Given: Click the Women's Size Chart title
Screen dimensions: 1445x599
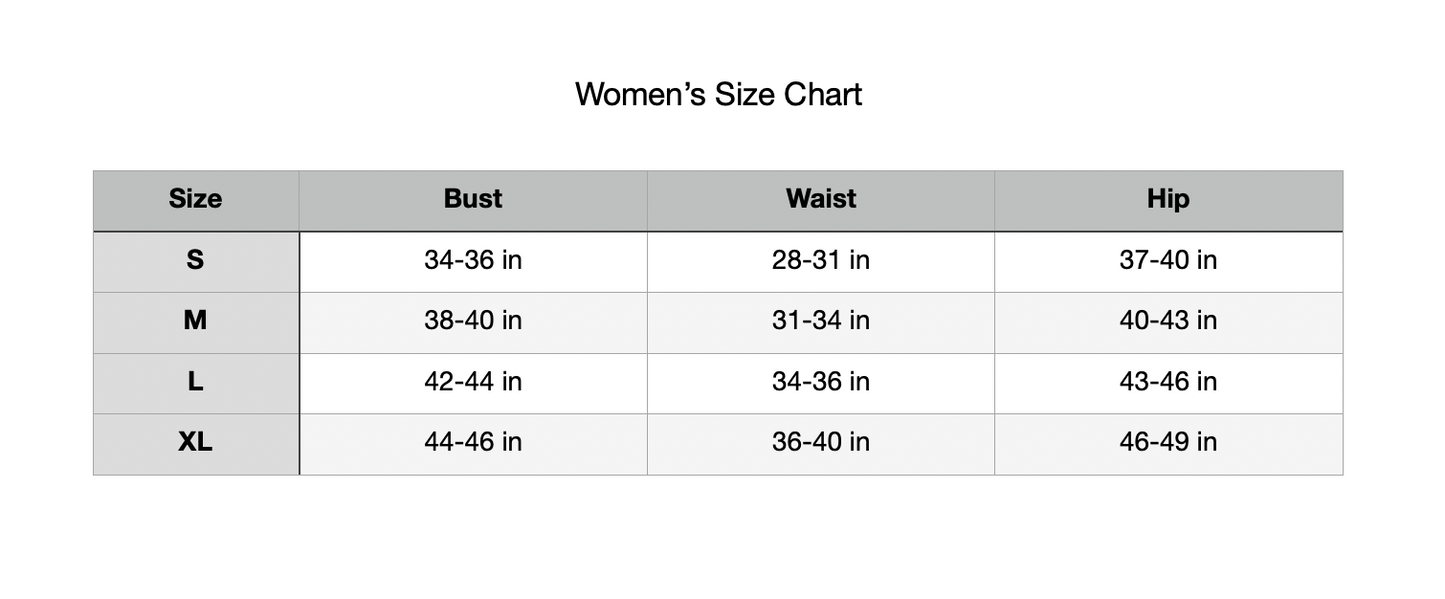Looking at the screenshot, I should coord(718,94).
